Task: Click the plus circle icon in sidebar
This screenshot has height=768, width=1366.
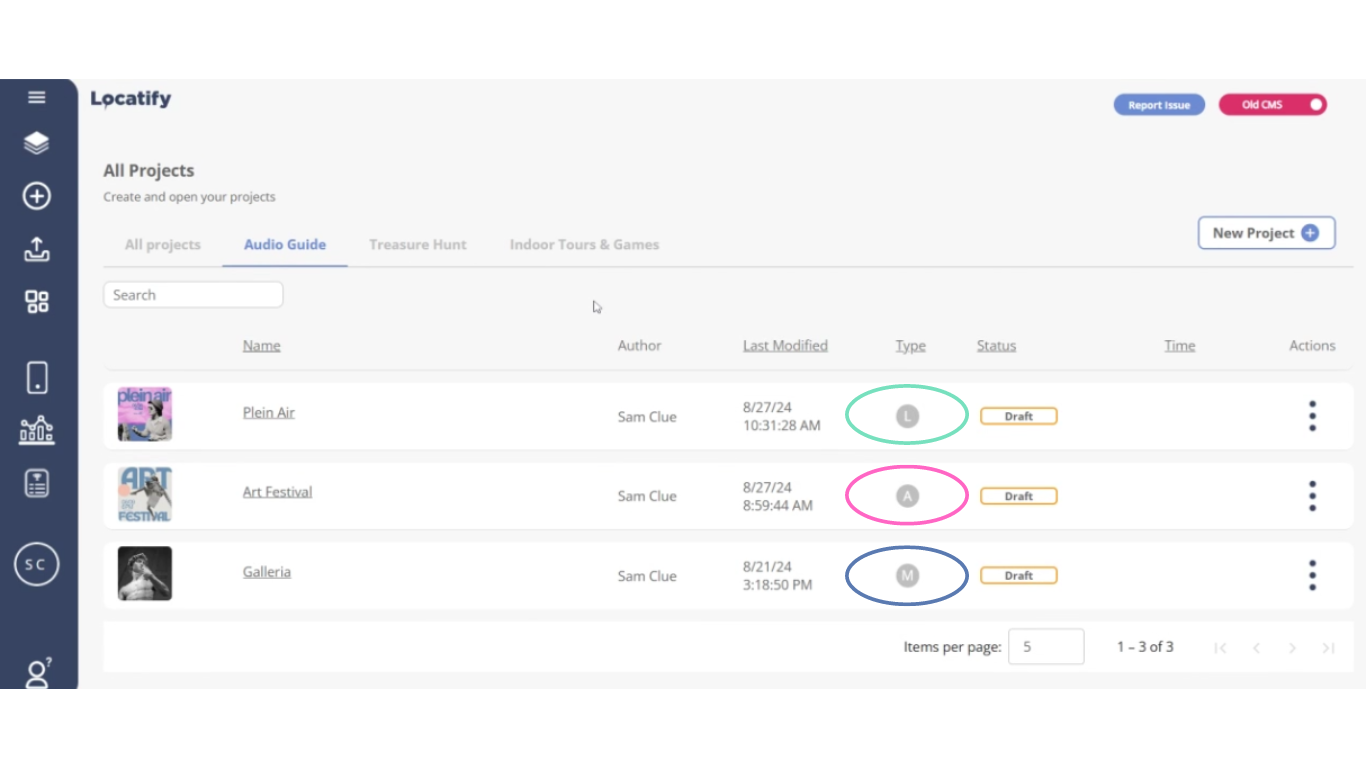Action: click(x=37, y=196)
